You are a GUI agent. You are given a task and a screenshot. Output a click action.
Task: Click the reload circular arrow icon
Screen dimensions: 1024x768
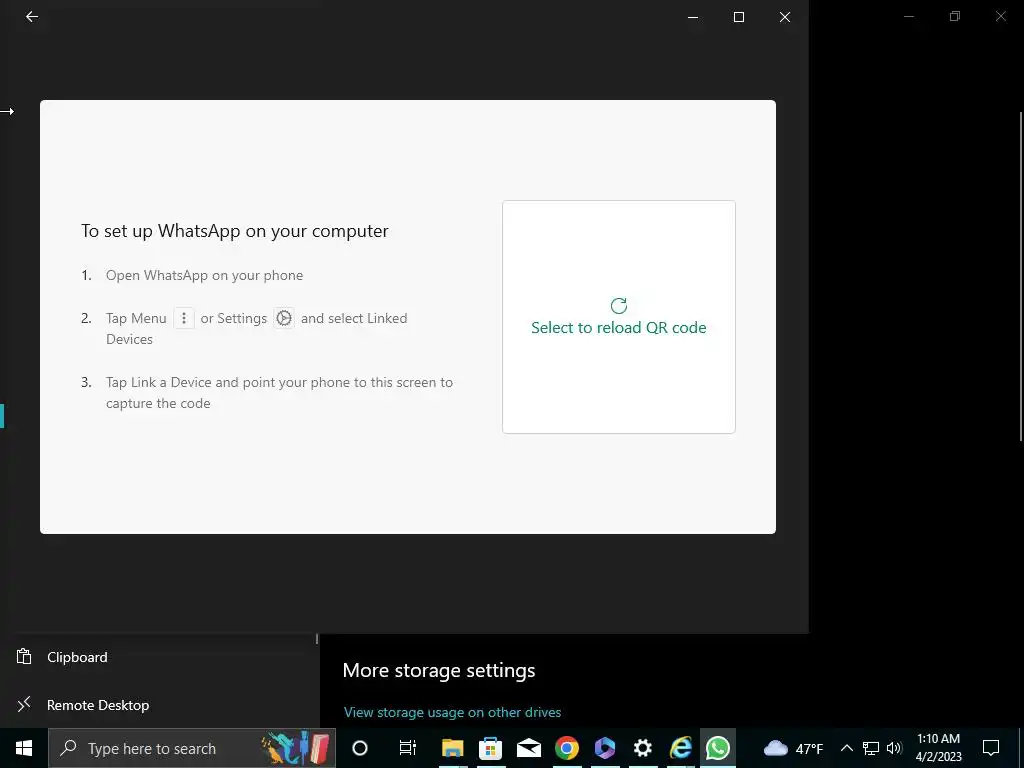pos(618,306)
